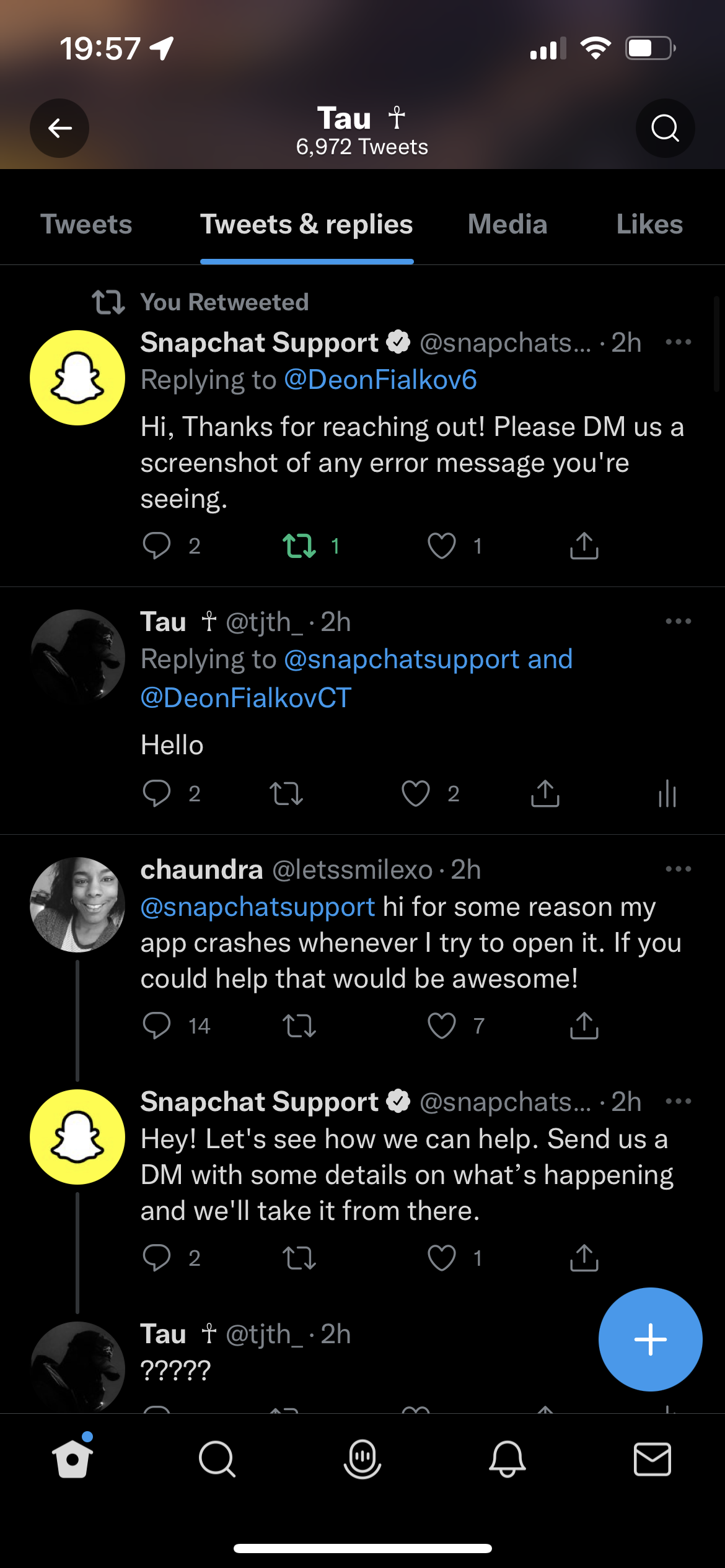Tap the back arrow button
This screenshot has height=1568, width=725.
pyautogui.click(x=59, y=128)
